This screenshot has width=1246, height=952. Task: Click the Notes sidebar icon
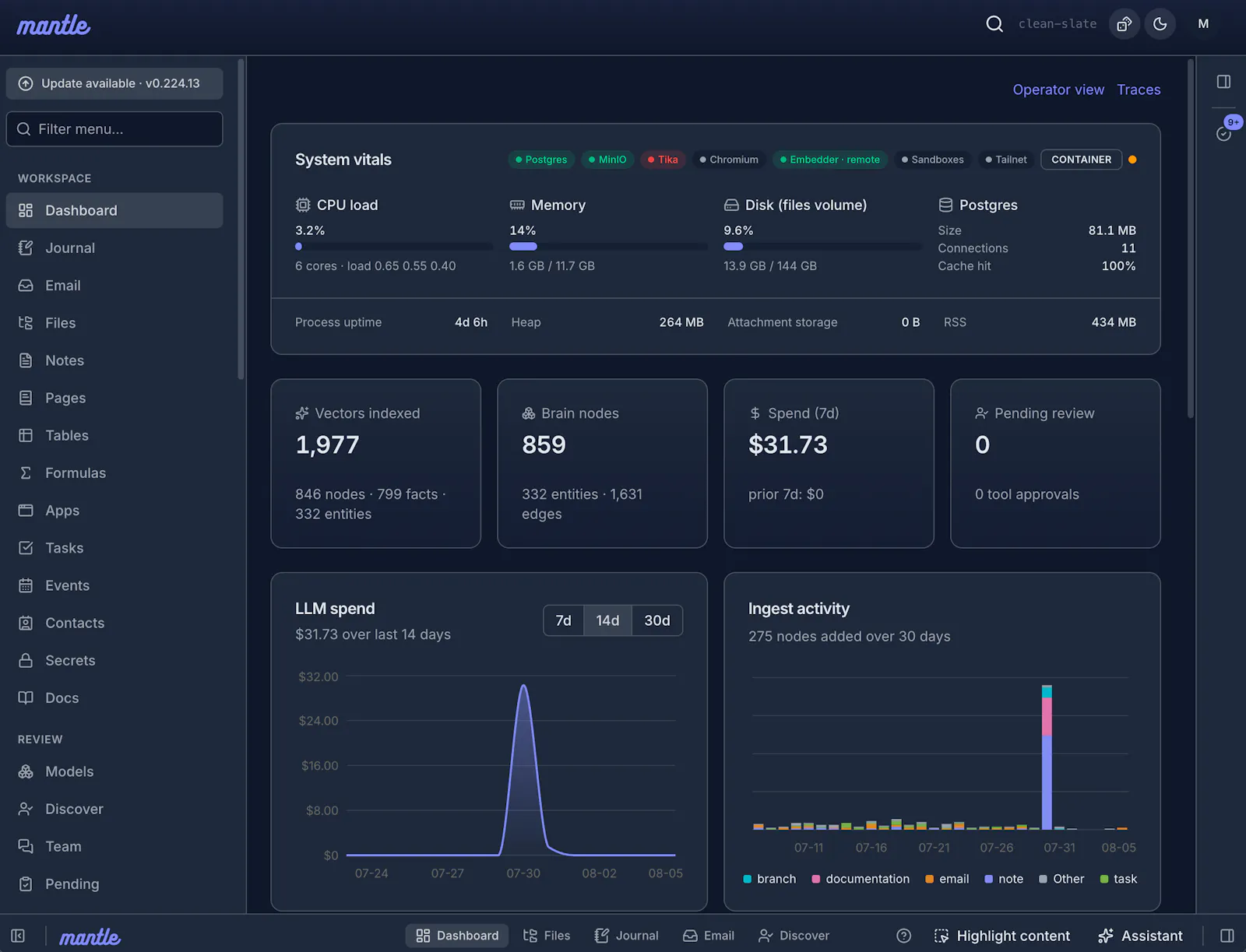coord(26,360)
